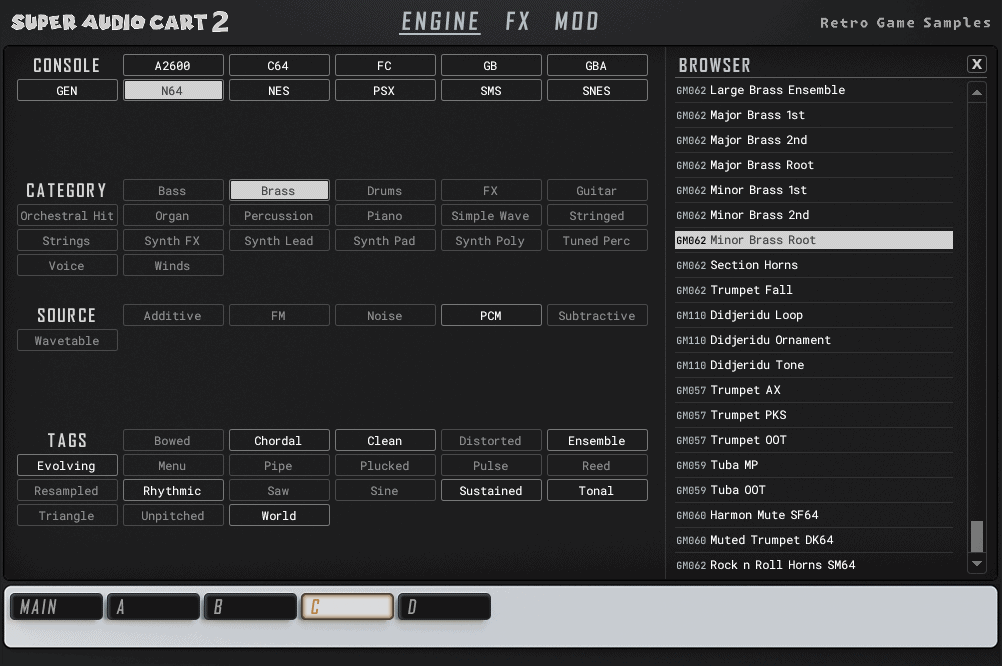
Task: Load the Harmon Mute SF64 preset
Action: tap(813, 515)
